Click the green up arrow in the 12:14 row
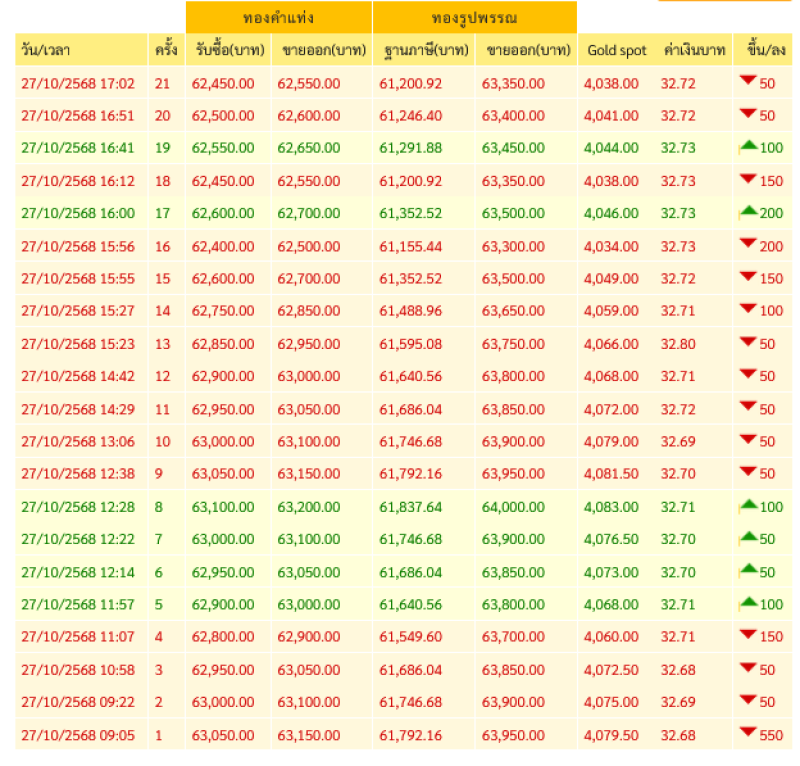800x766 pixels. pyautogui.click(x=747, y=570)
